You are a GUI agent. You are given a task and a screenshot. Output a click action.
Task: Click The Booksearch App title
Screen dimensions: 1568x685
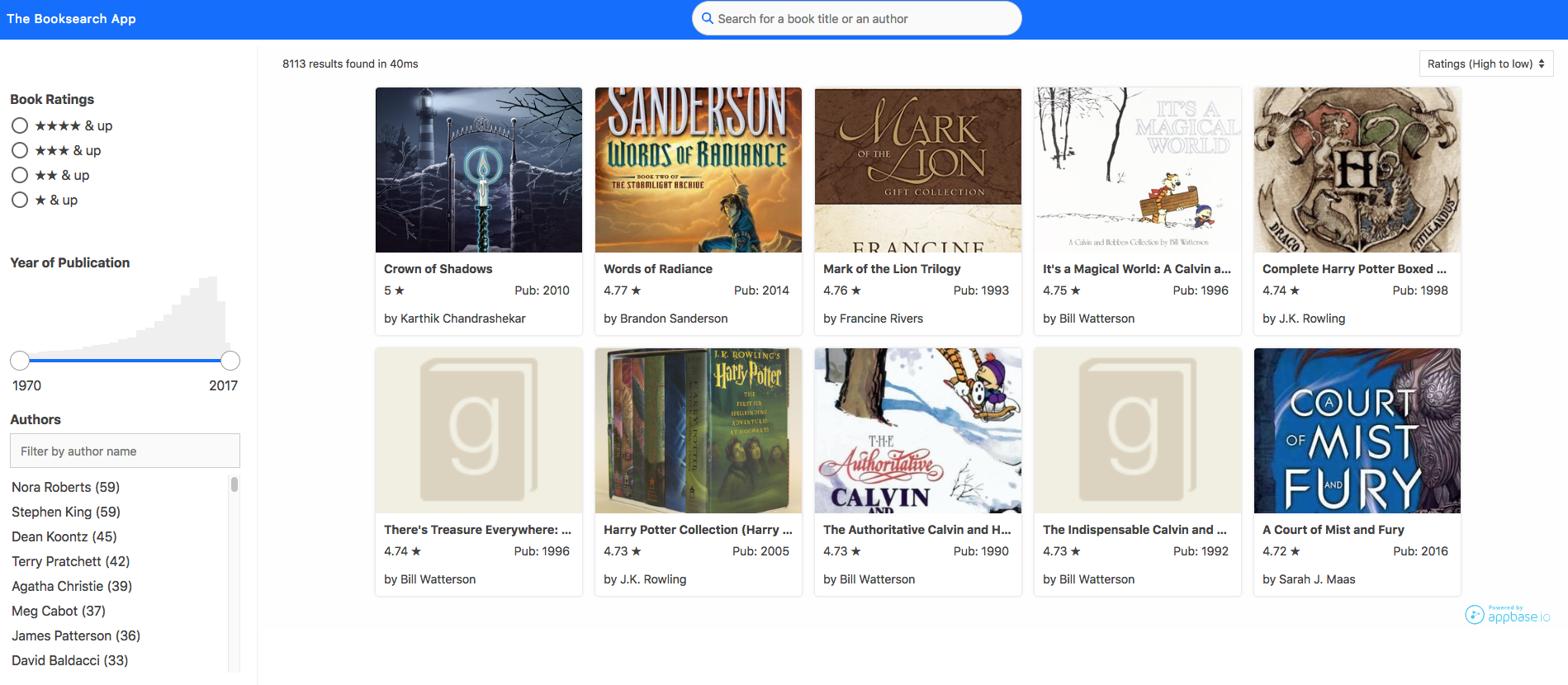(x=71, y=18)
